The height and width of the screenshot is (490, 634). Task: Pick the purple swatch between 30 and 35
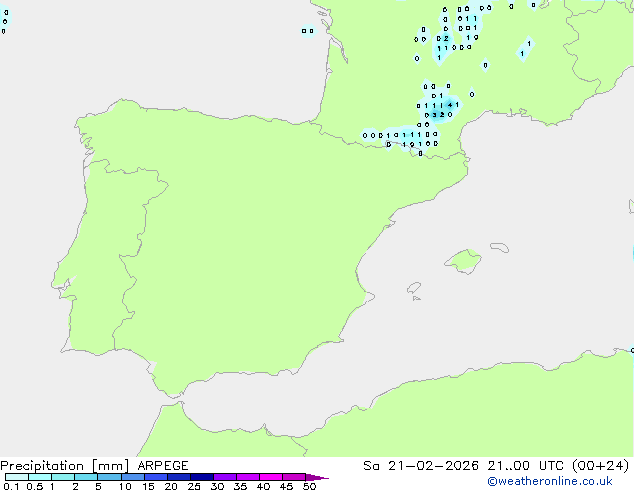tap(225, 477)
